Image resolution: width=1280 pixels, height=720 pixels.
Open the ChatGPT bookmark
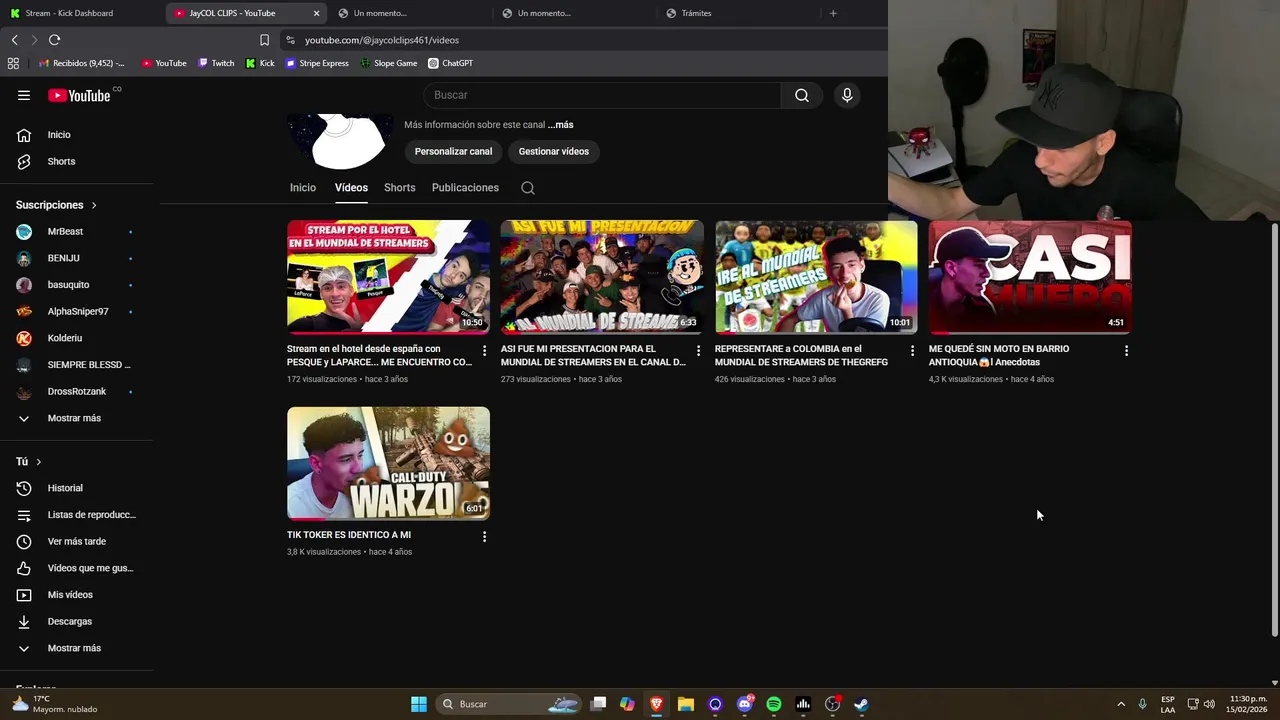[451, 63]
